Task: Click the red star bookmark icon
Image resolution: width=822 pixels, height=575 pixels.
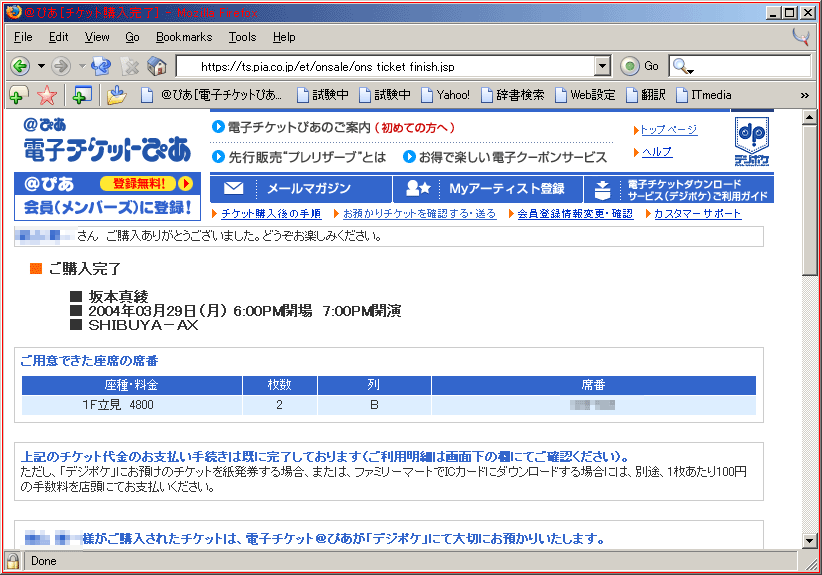Action: 47,95
